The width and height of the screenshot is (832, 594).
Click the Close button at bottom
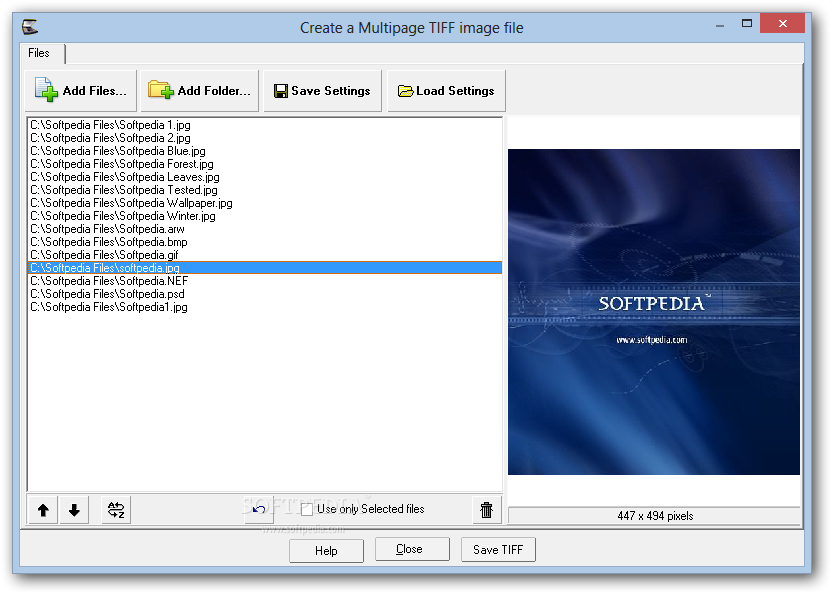click(x=412, y=549)
